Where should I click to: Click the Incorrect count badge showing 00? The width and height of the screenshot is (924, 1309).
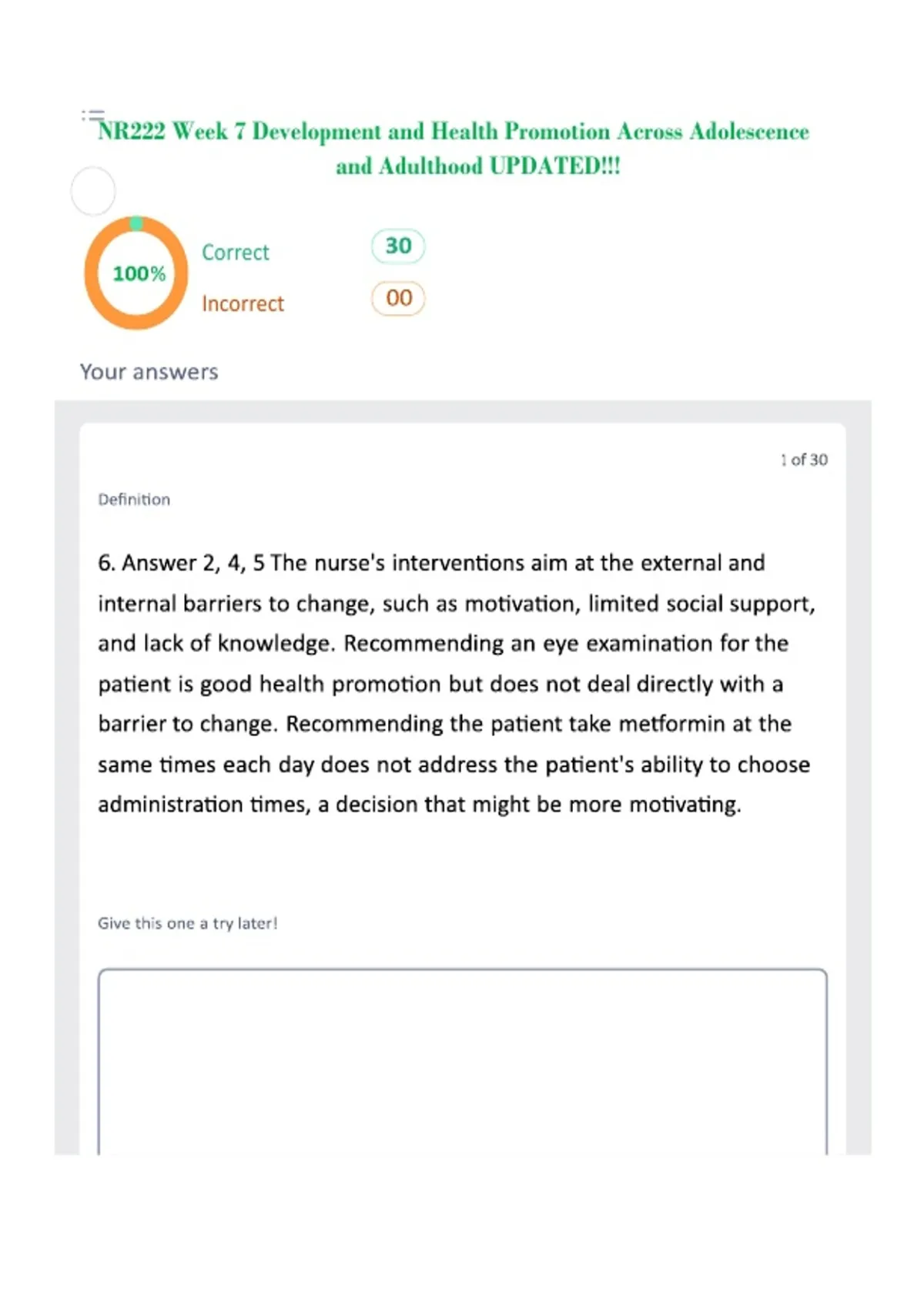pos(398,298)
